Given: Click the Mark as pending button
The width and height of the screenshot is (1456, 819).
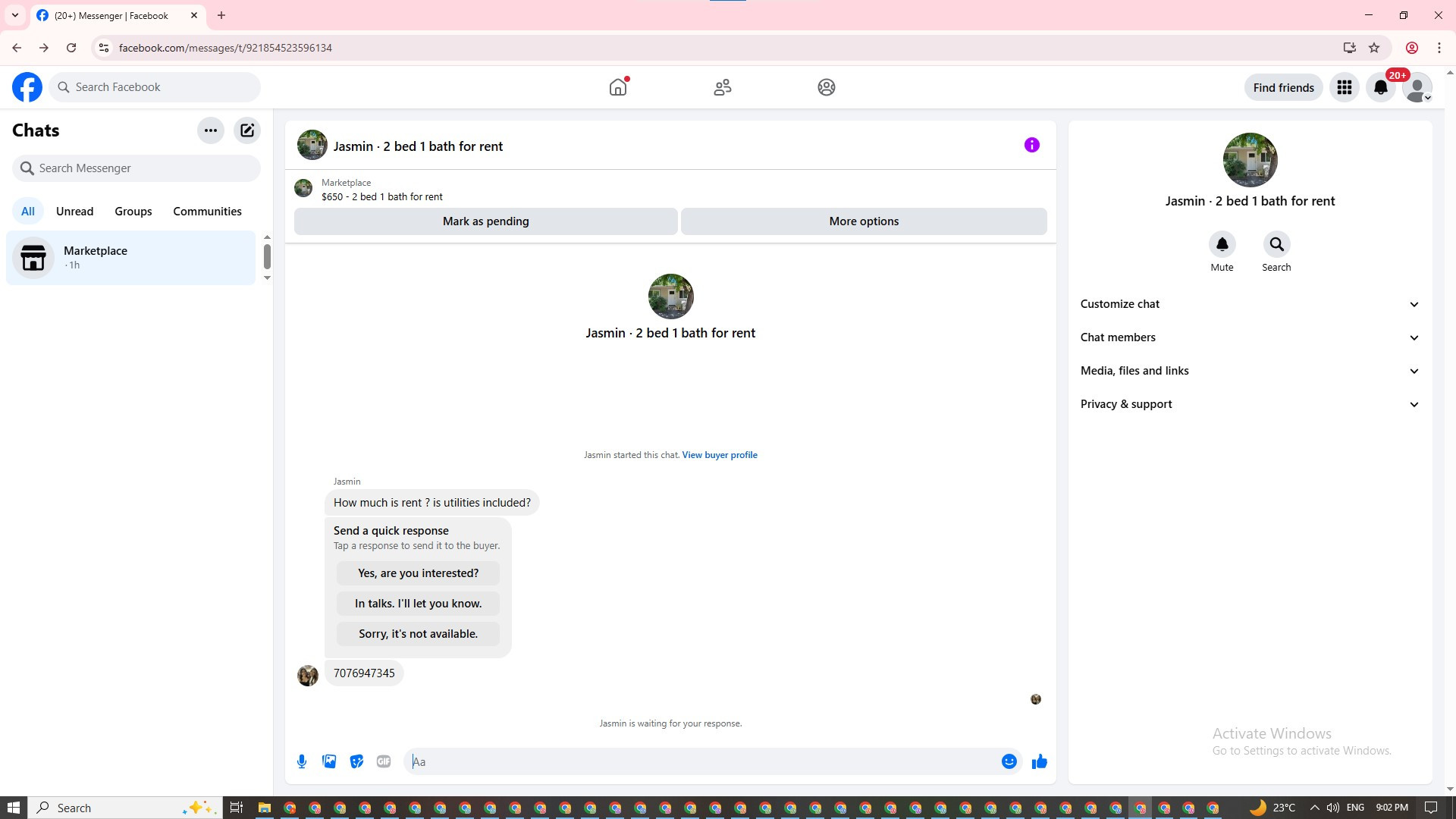Looking at the screenshot, I should point(485,221).
